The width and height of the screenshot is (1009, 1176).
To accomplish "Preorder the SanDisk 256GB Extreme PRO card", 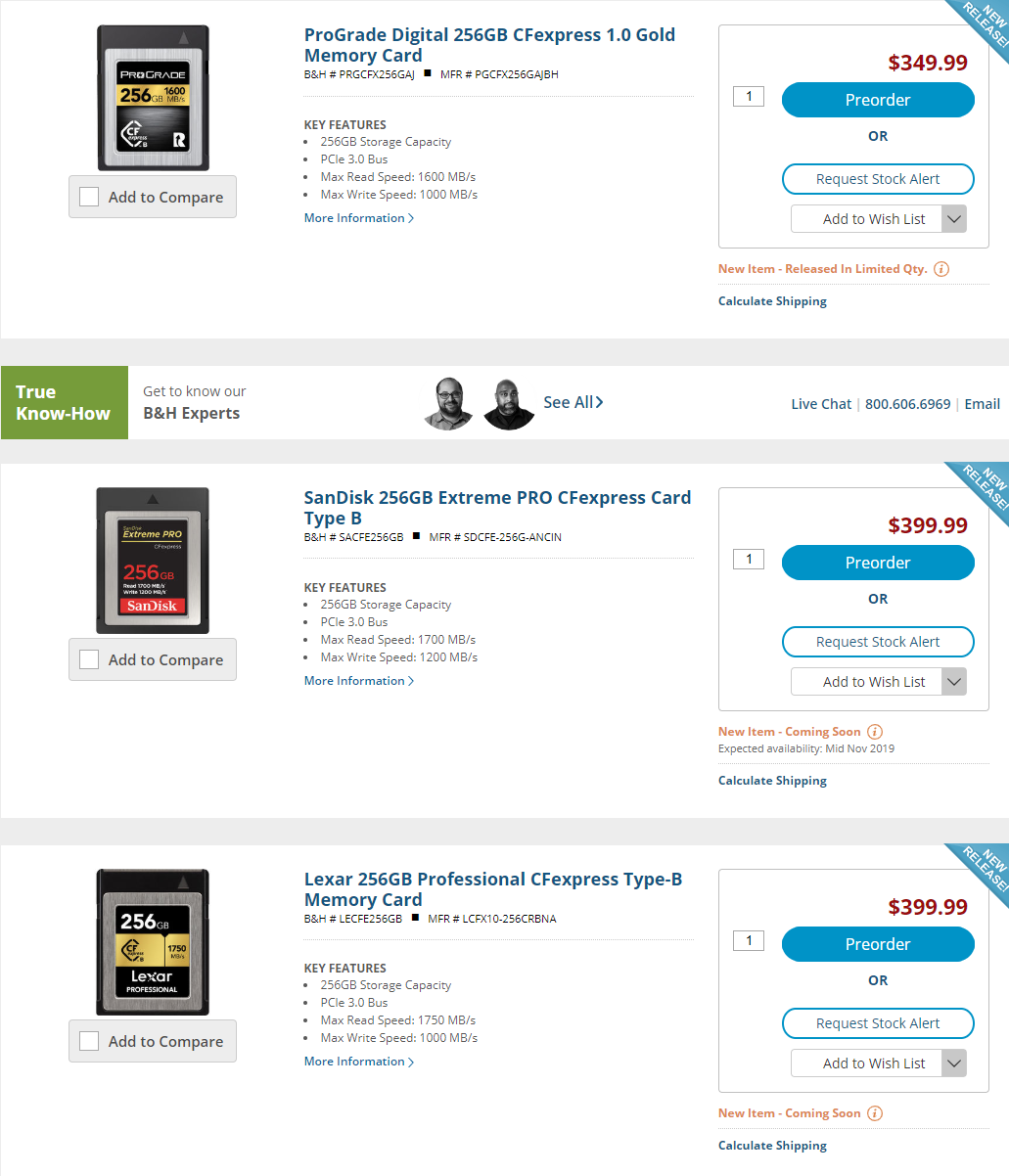I will pos(878,563).
